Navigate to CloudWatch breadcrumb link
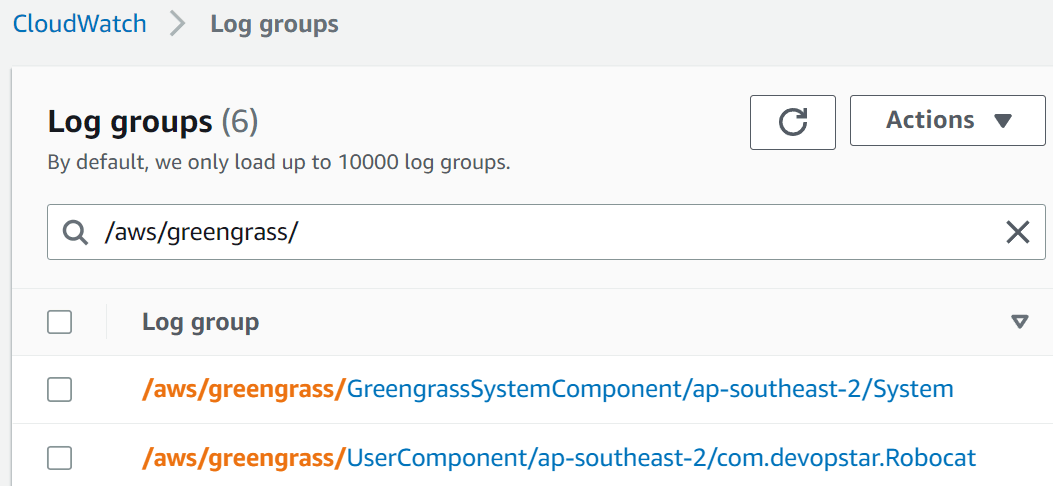 click(x=80, y=24)
